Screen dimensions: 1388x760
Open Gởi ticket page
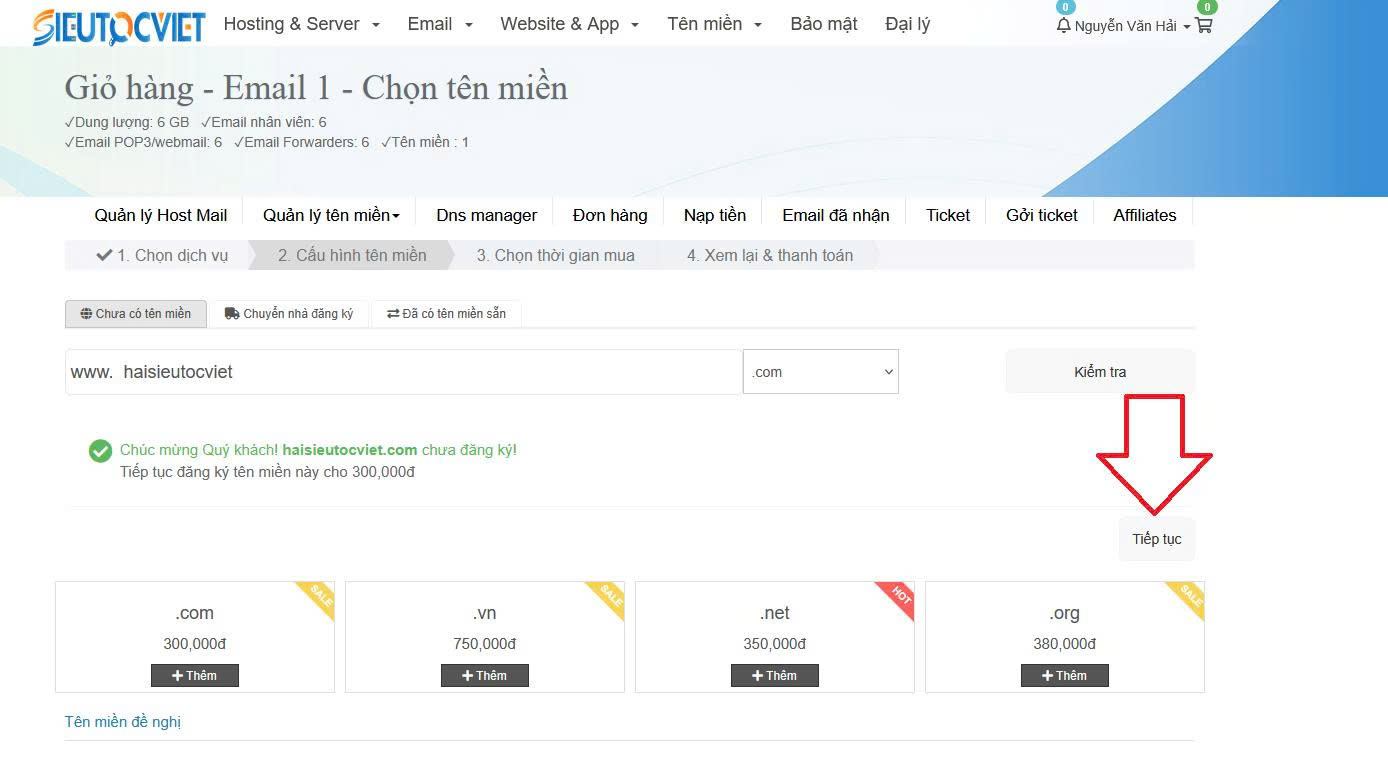(x=1042, y=215)
